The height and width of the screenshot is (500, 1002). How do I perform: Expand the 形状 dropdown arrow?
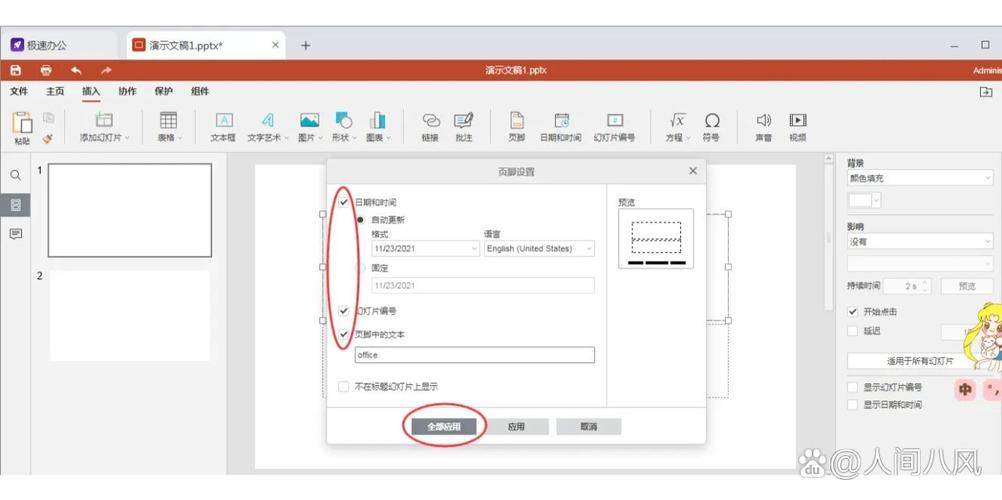point(354,137)
